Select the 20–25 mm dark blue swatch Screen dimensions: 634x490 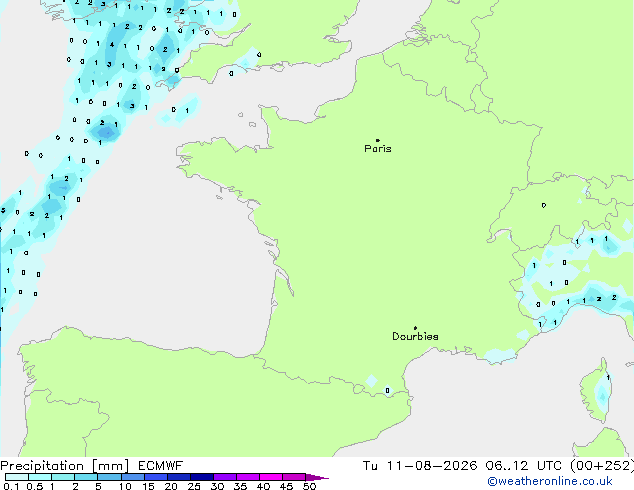[178, 477]
